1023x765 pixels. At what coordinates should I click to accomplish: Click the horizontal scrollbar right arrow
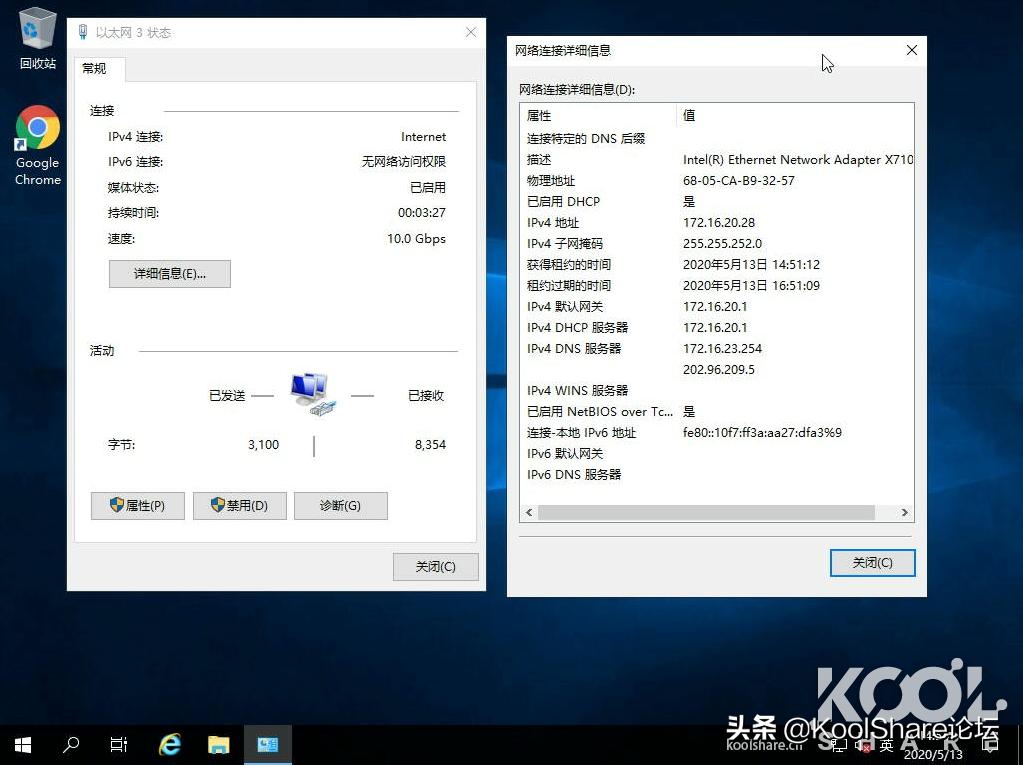pyautogui.click(x=903, y=512)
